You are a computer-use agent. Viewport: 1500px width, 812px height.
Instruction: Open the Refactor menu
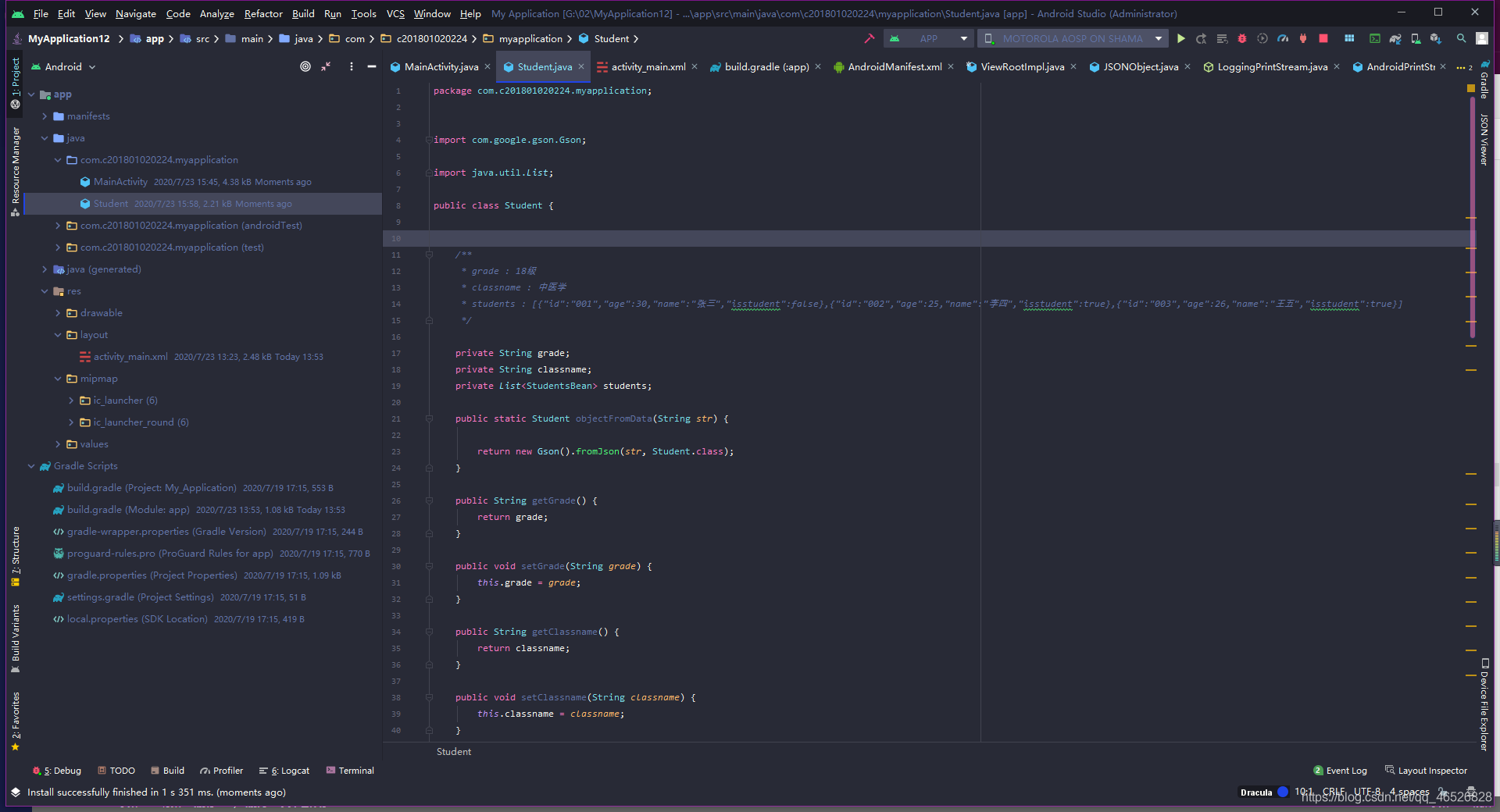(263, 13)
